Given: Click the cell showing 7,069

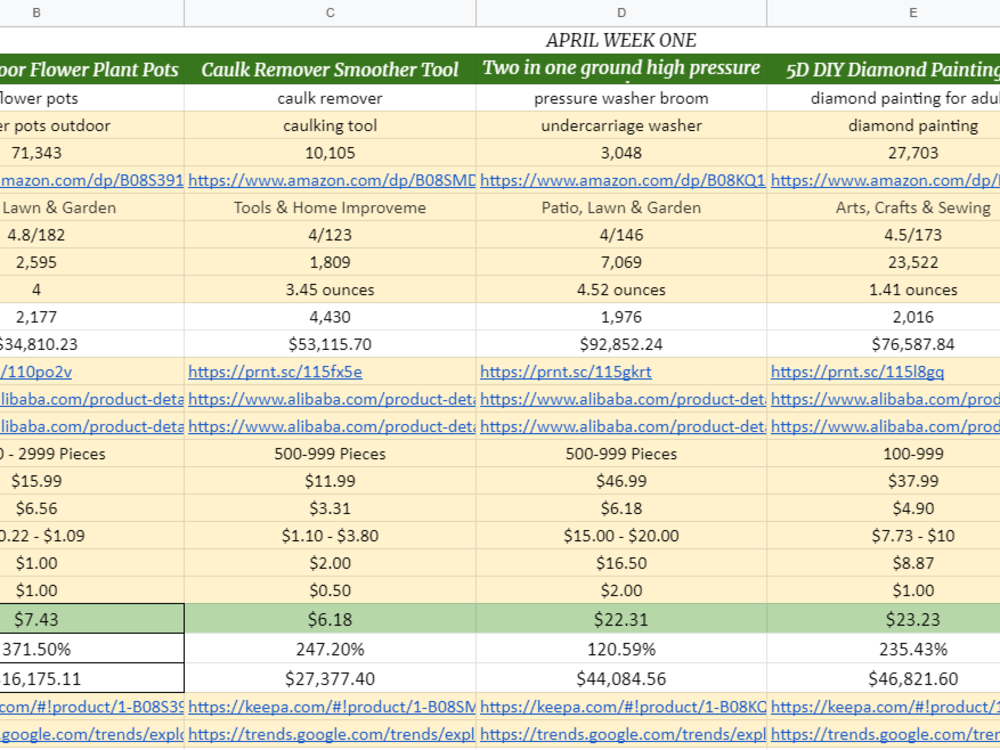Looking at the screenshot, I should pyautogui.click(x=621, y=263).
